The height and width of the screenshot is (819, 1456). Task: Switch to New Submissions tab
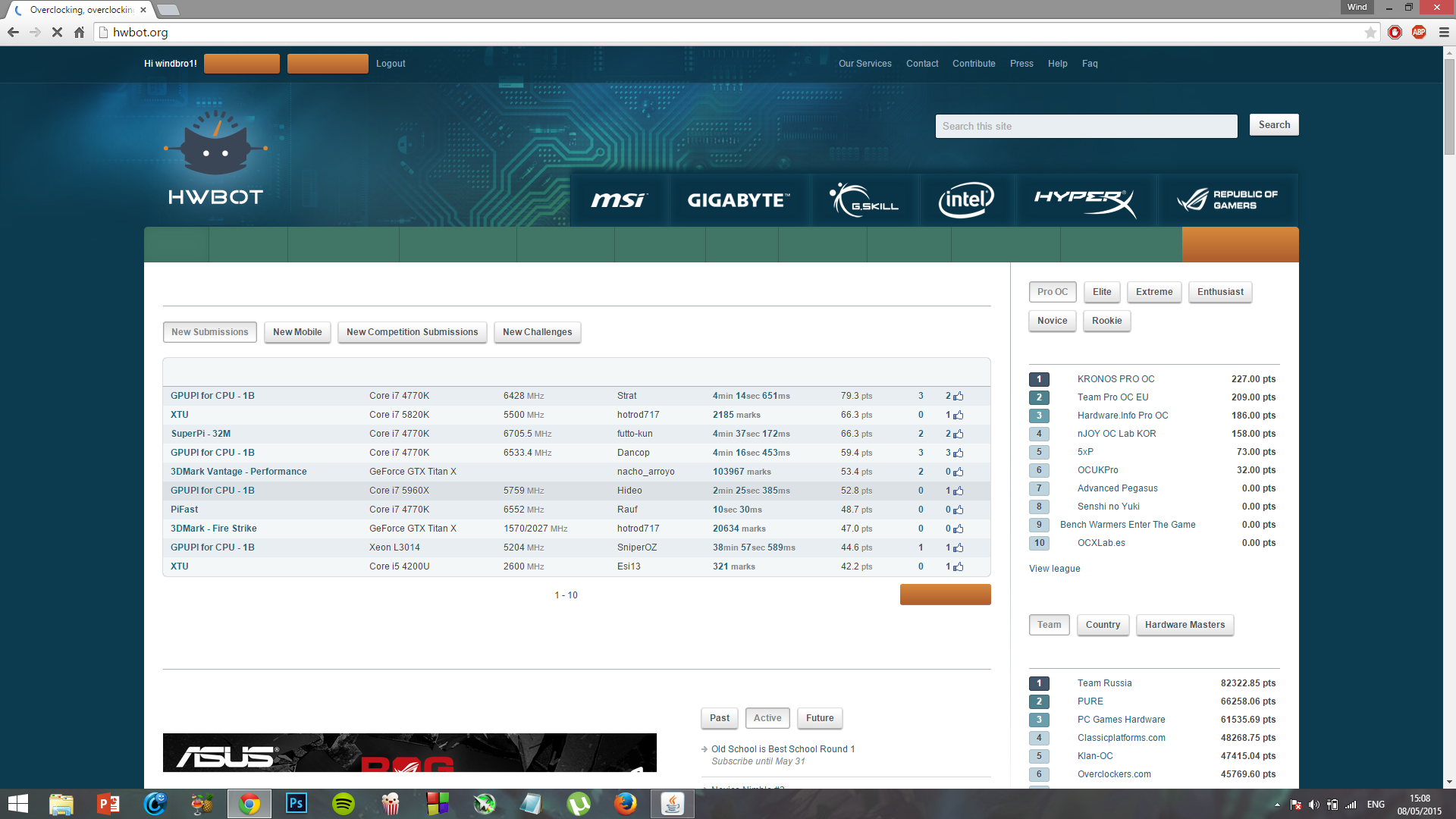pos(210,332)
